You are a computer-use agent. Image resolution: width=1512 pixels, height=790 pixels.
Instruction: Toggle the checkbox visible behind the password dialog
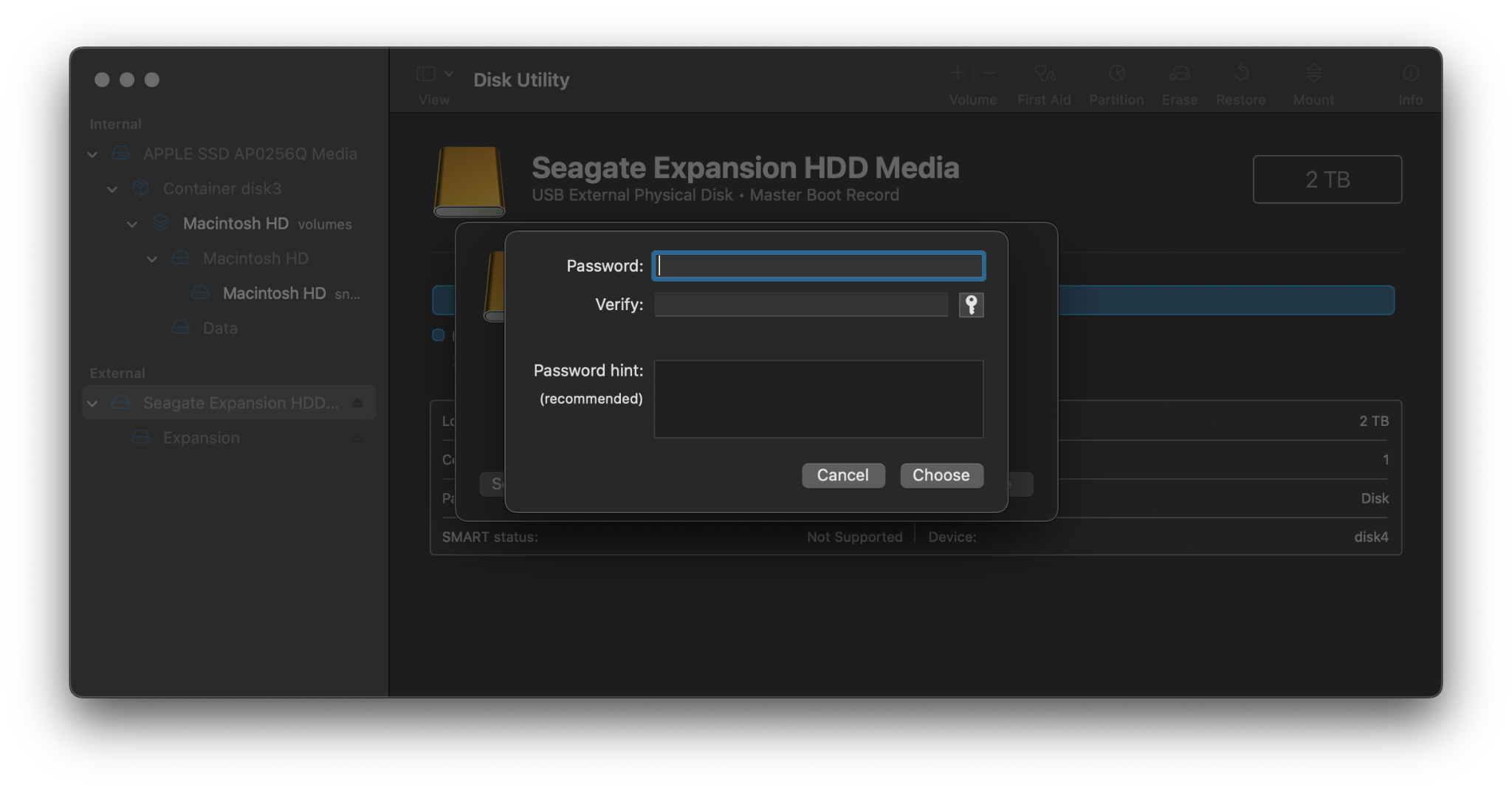tap(437, 335)
